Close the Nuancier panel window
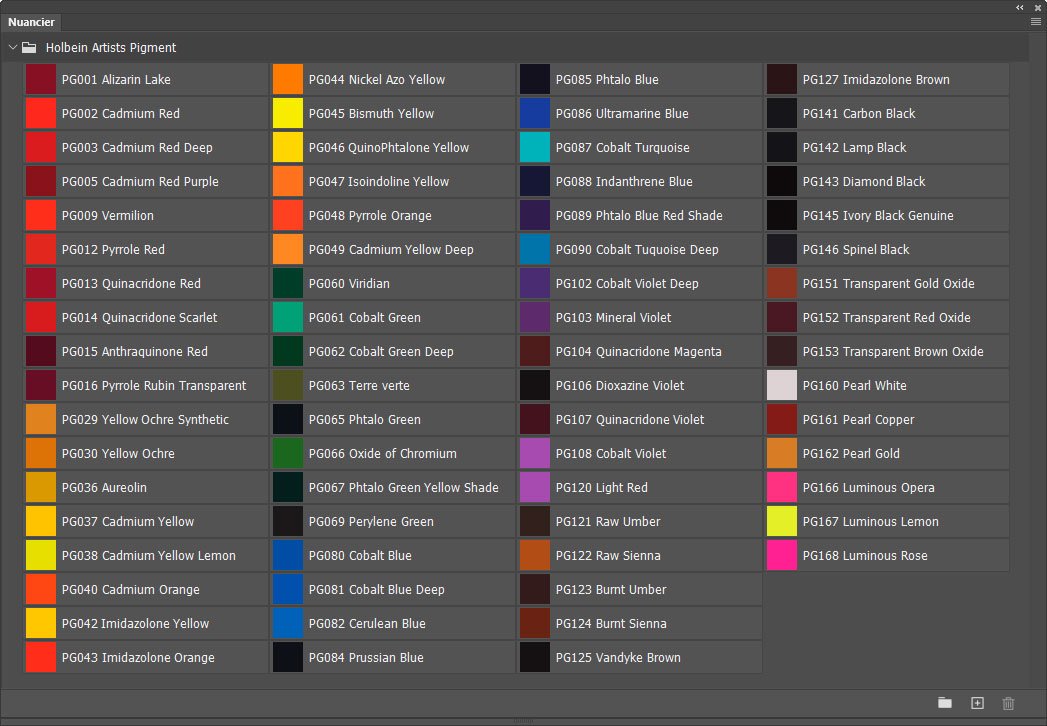 [x=1037, y=7]
